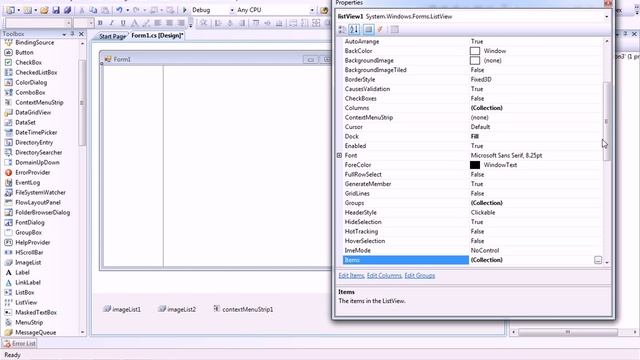
Task: Show Events with the lightning bolt icon
Action: 380,29
